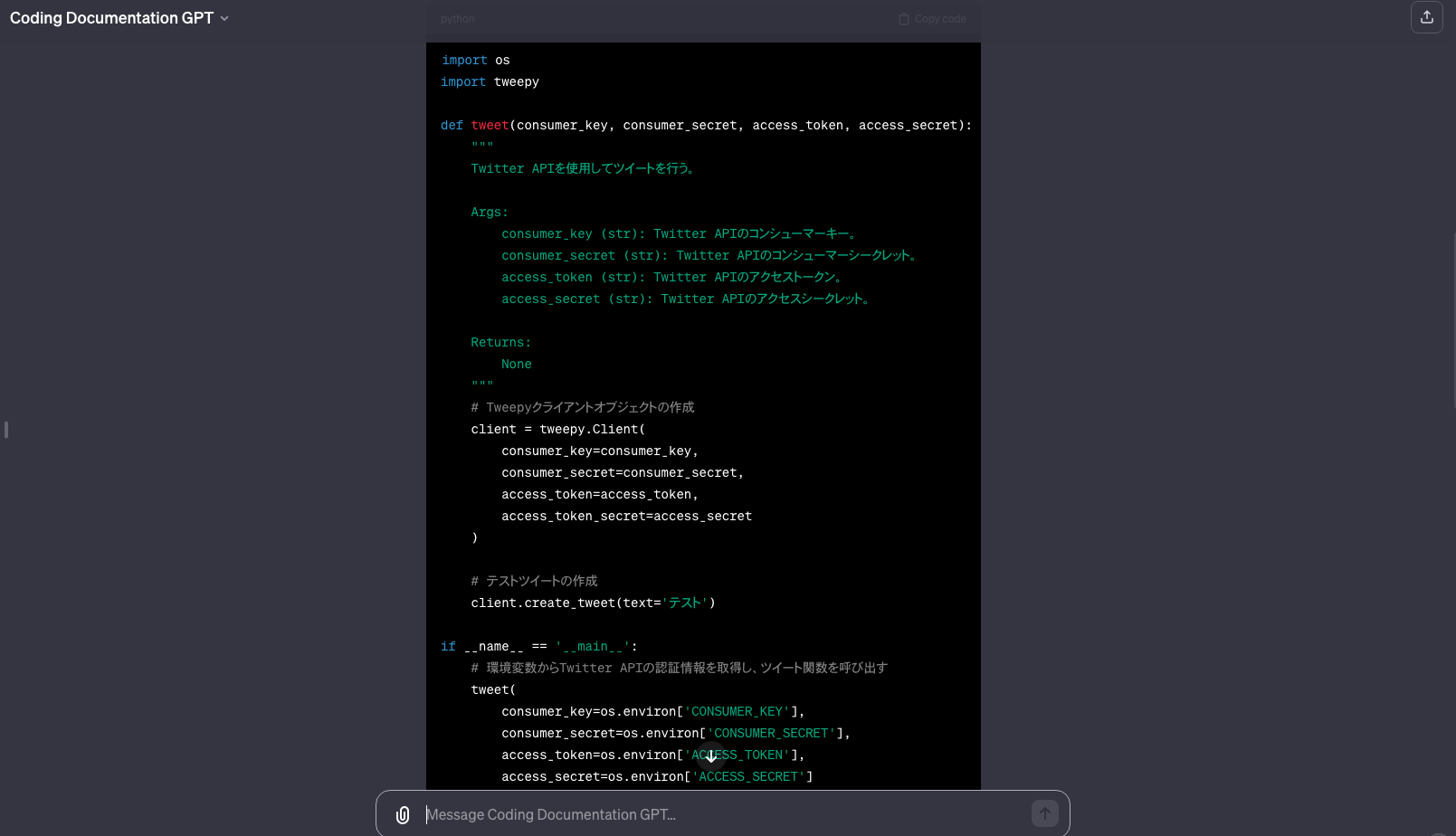Click the 'python' language label
This screenshot has height=836, width=1456.
[458, 19]
